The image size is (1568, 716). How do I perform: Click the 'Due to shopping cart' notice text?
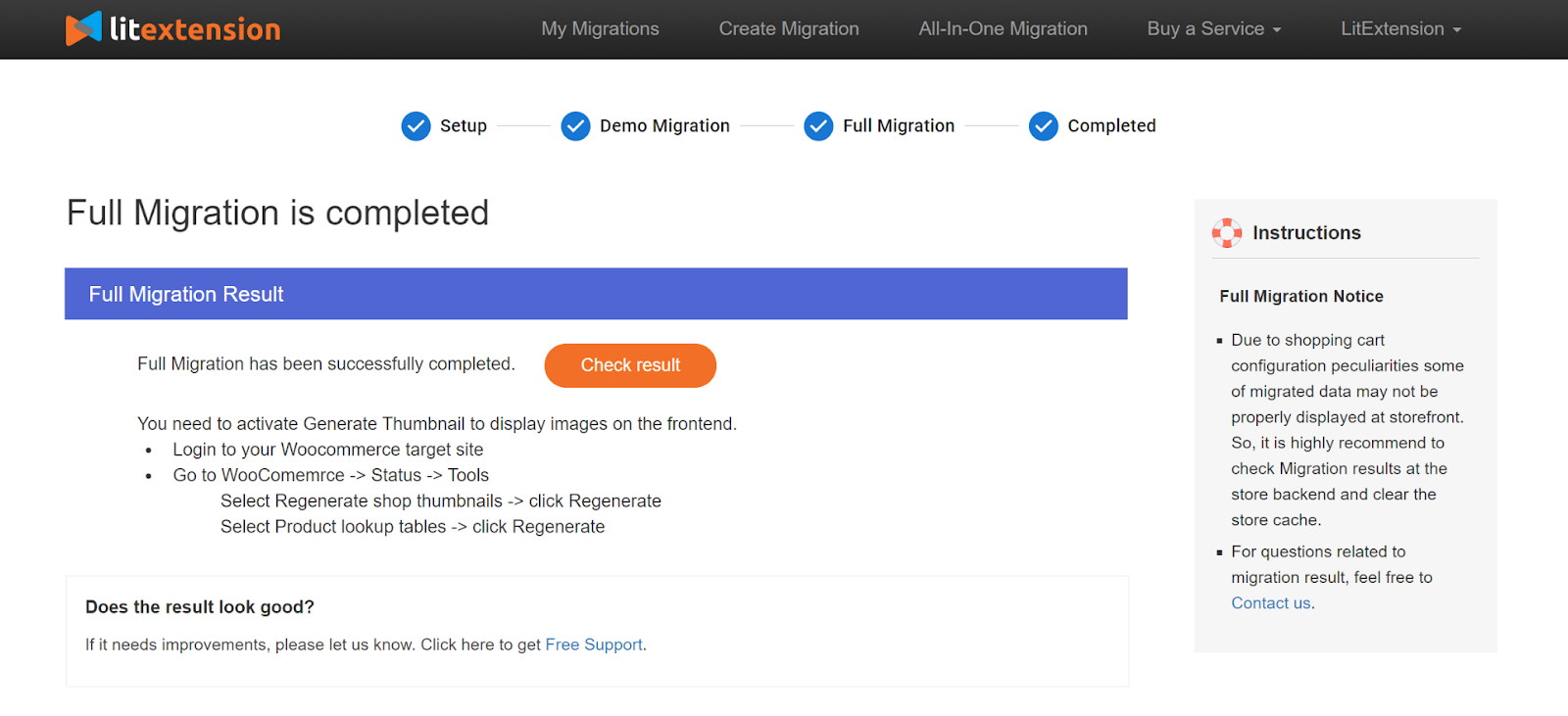click(x=1347, y=430)
